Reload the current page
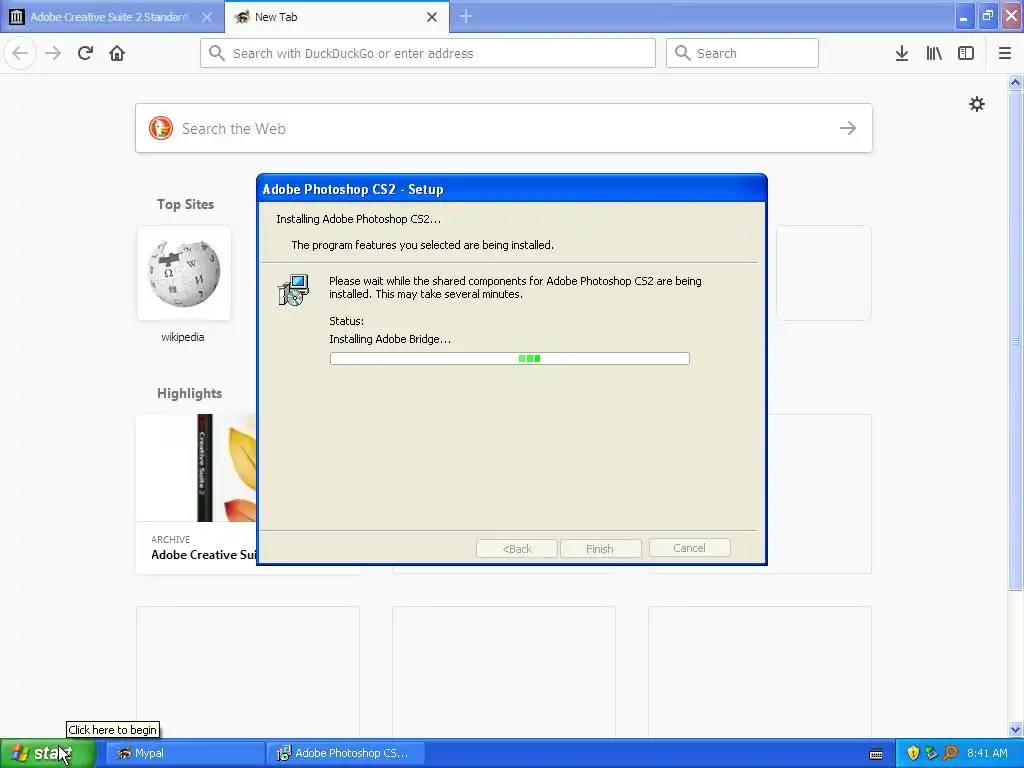This screenshot has width=1024, height=768. pos(85,53)
